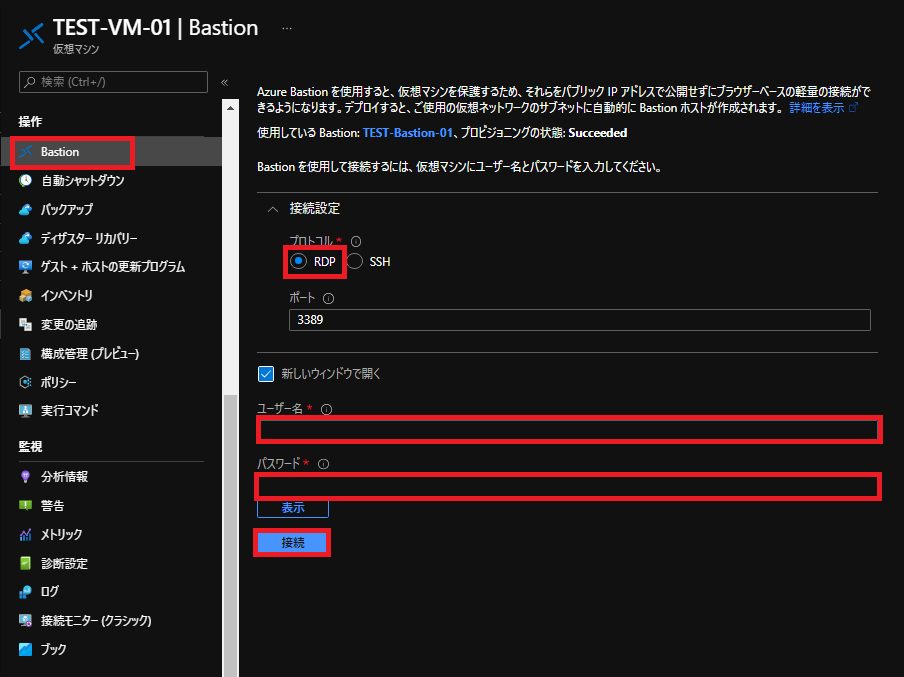The image size is (904, 677).
Task: Click the インベントリ box icon
Action: [25, 295]
